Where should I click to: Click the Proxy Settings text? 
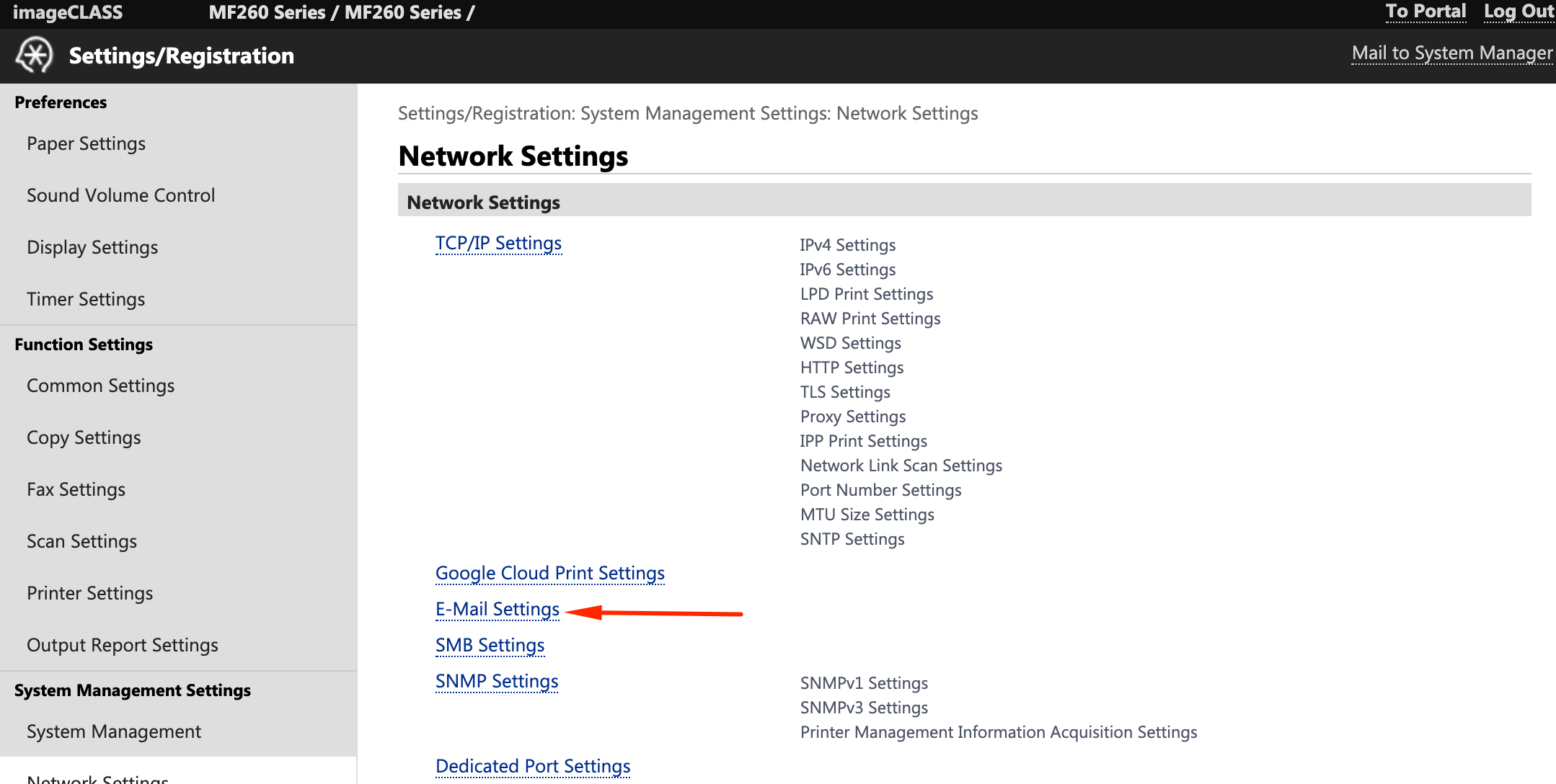tap(853, 416)
